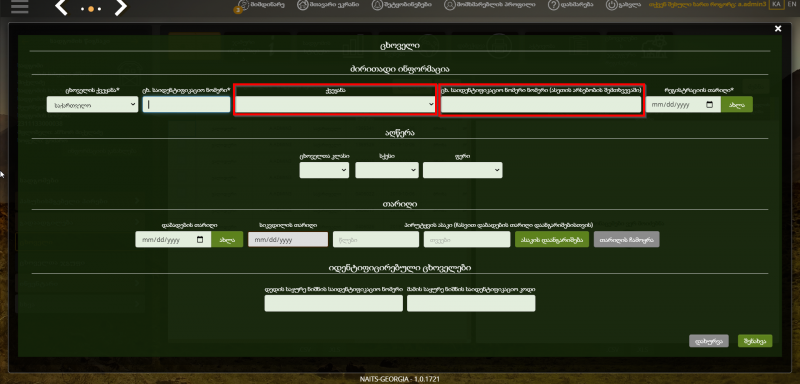
Task: Open the animal class dropdown
Action: (324, 170)
